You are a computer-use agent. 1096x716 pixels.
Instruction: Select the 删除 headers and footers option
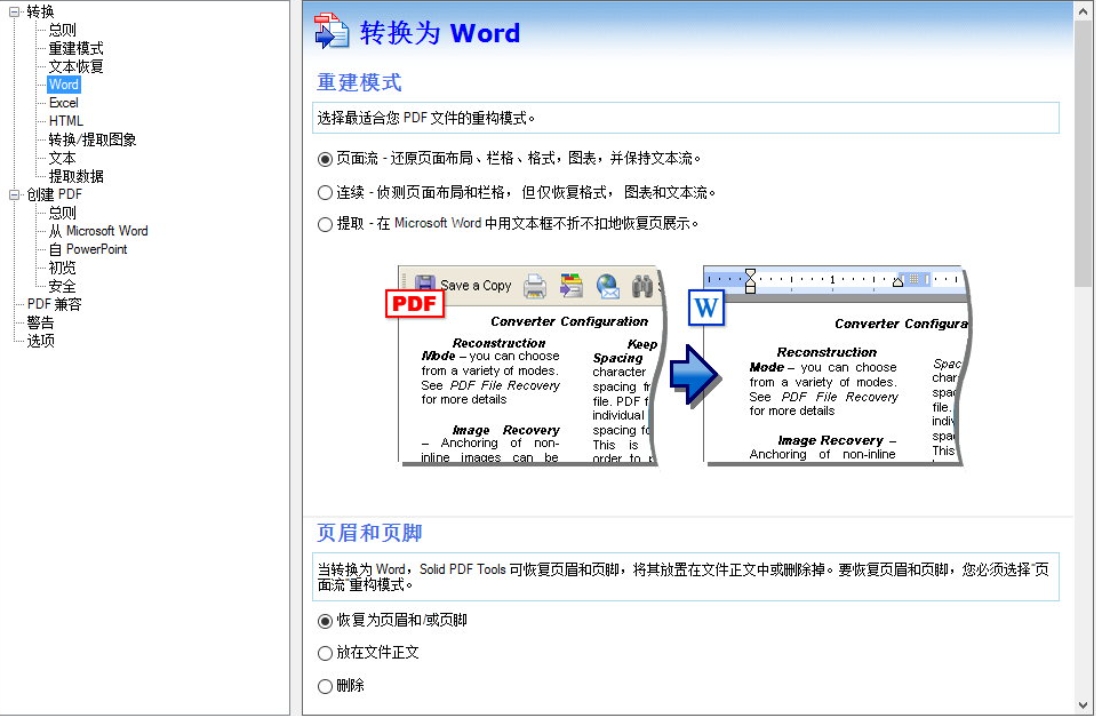click(x=324, y=686)
